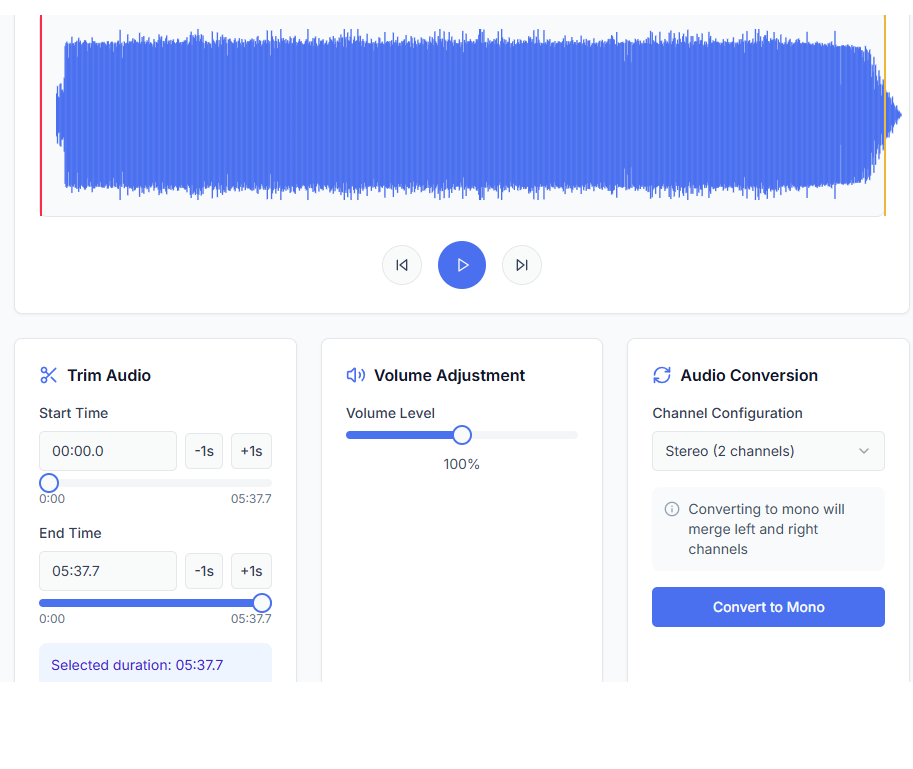
Task: Decrease End Time by one second
Action: [204, 571]
